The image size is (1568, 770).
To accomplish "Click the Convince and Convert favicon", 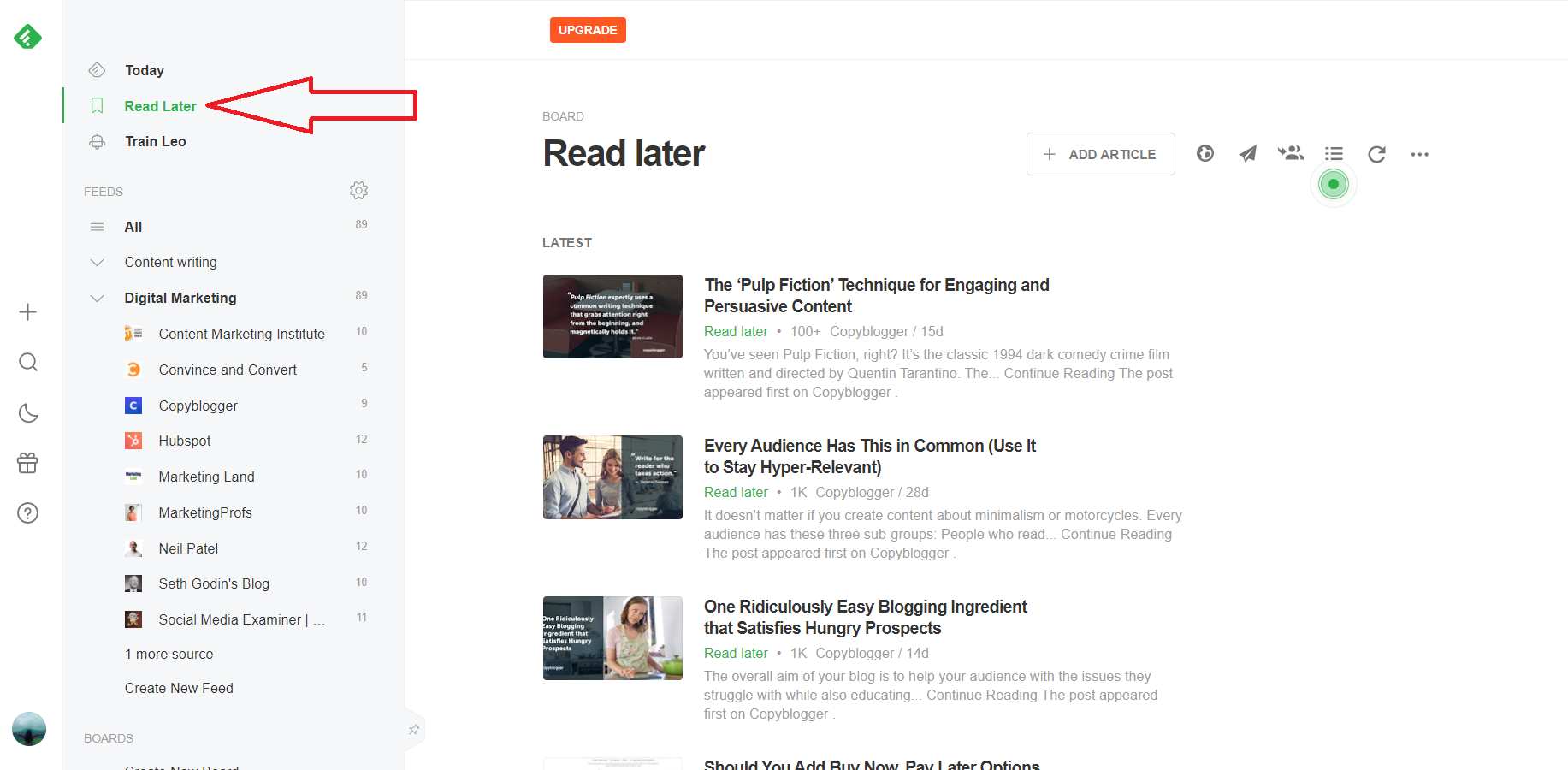I will pos(133,370).
